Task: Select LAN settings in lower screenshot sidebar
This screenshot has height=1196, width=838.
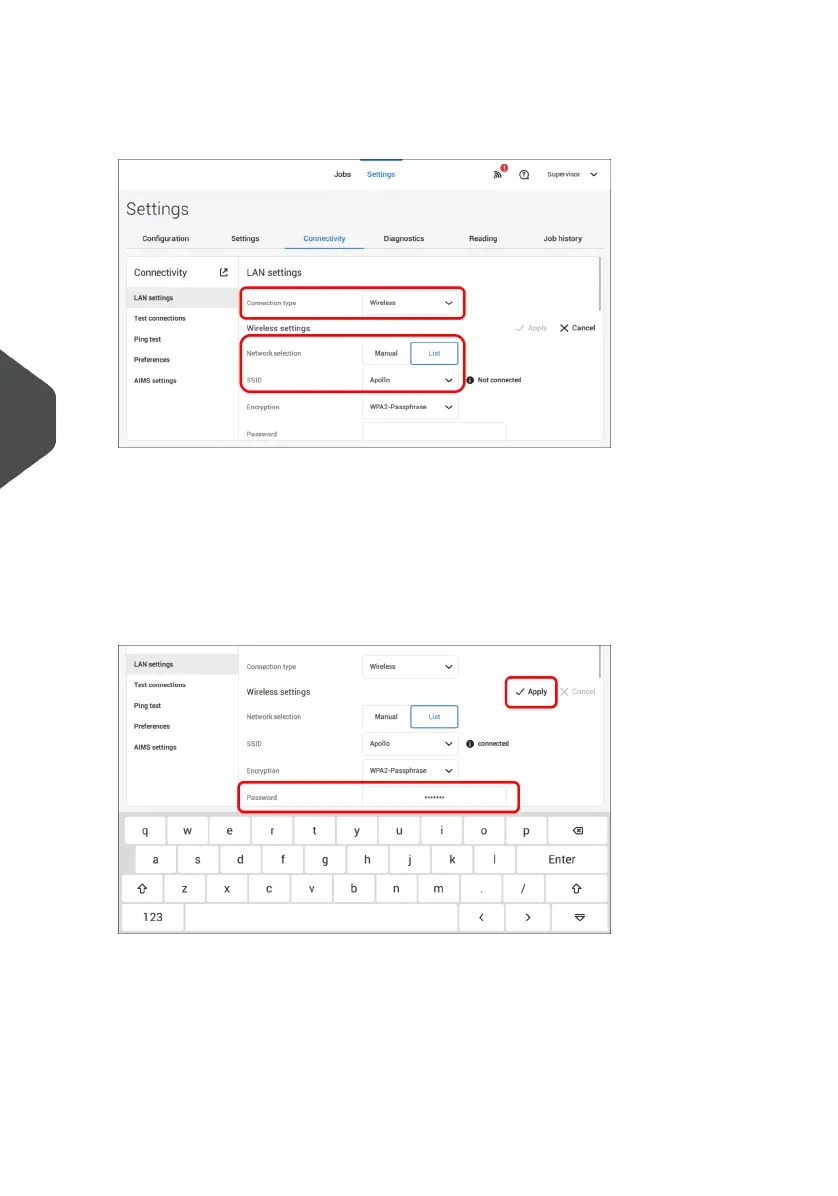Action: pyautogui.click(x=182, y=664)
